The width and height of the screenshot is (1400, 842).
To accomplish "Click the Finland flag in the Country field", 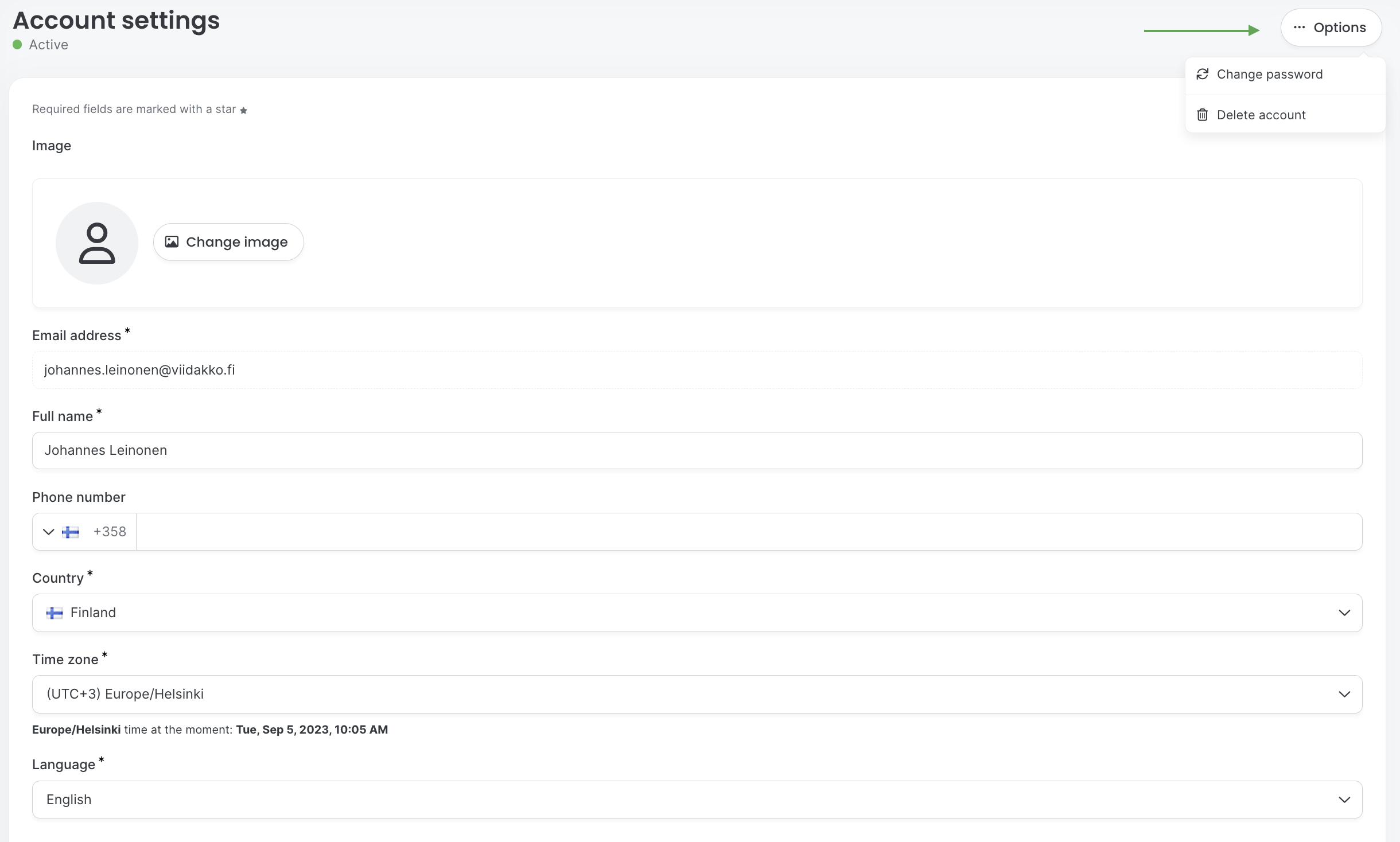I will 55,613.
